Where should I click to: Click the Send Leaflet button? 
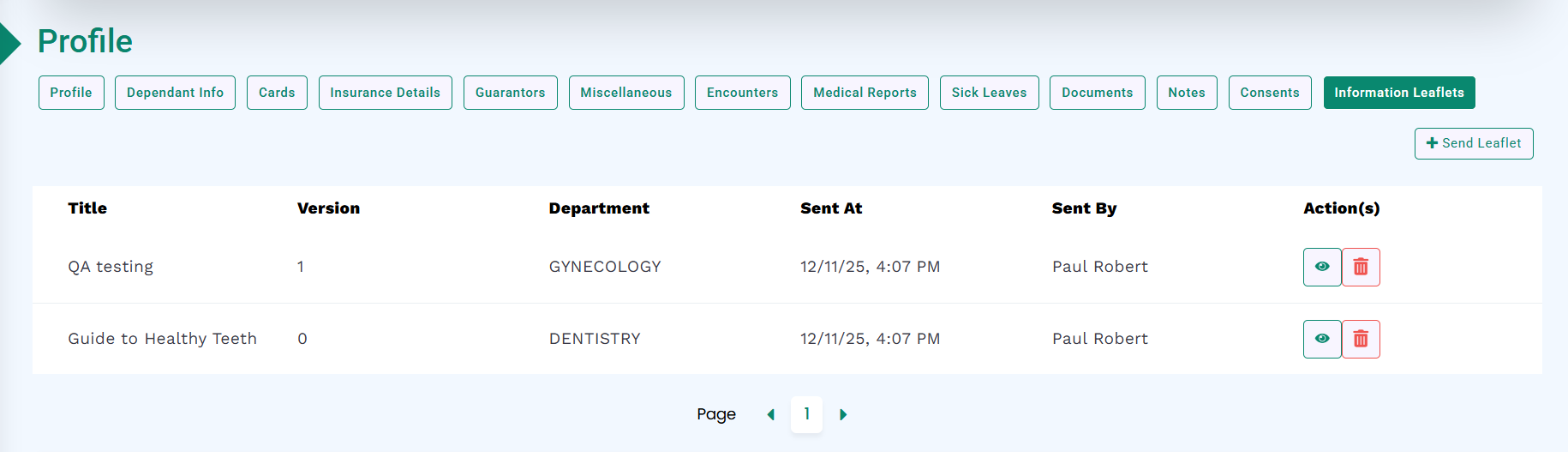1473,143
